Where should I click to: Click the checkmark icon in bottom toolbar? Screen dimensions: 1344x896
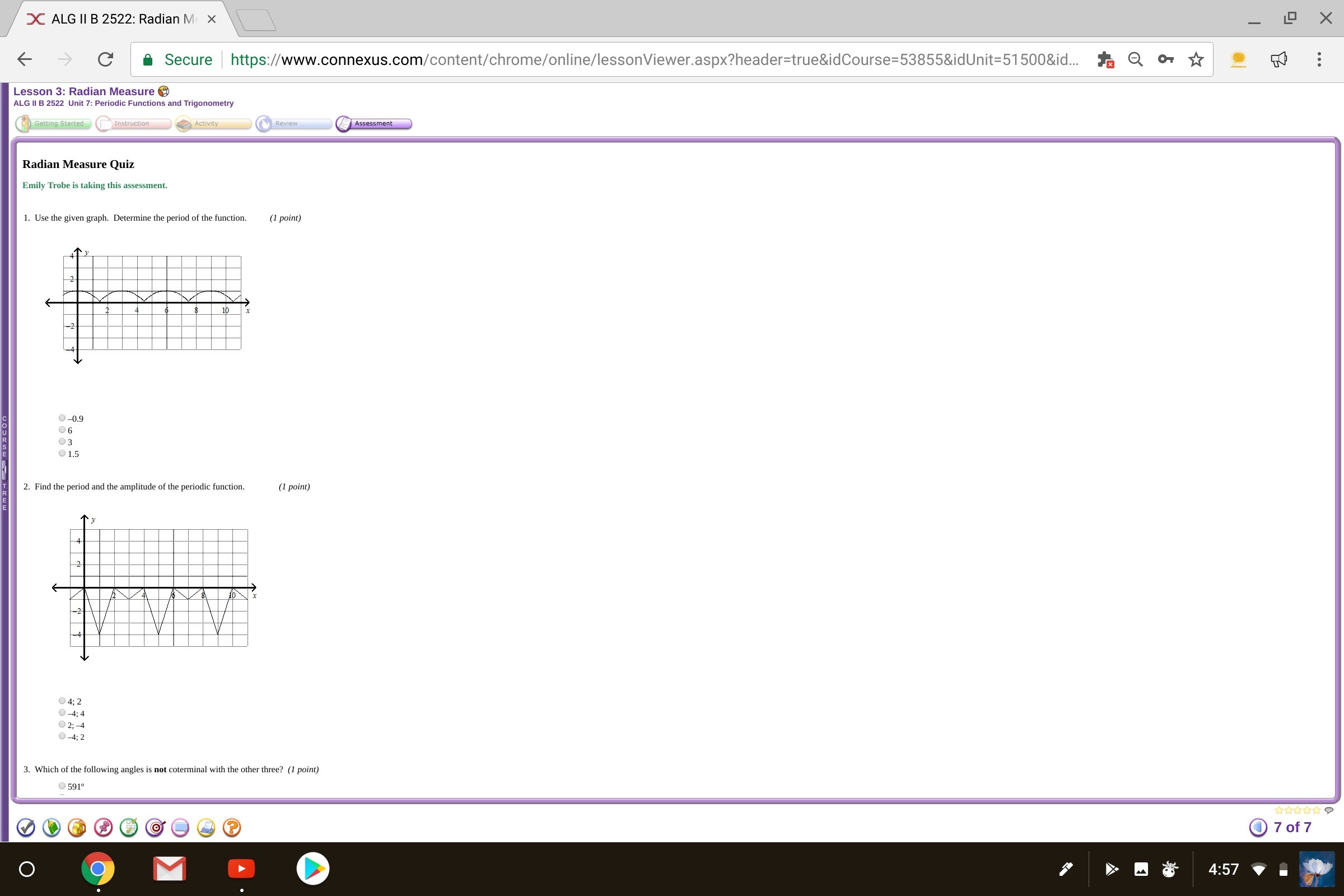(26, 827)
